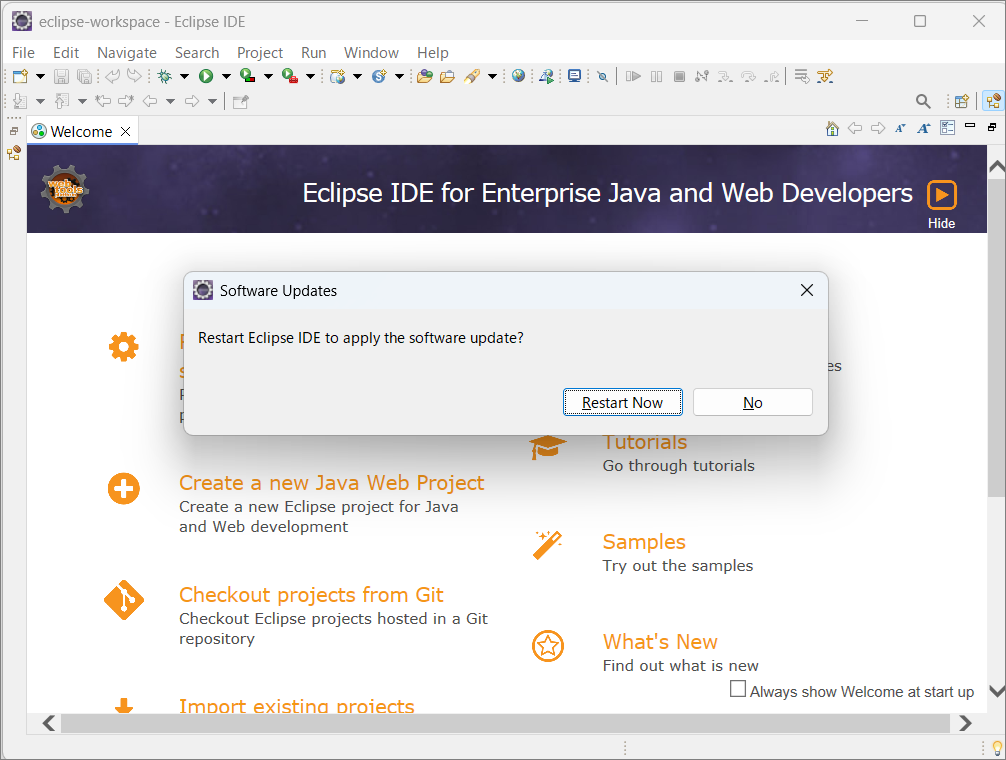Viewport: 1006px width, 760px height.
Task: Open the Window menu
Action: point(371,53)
